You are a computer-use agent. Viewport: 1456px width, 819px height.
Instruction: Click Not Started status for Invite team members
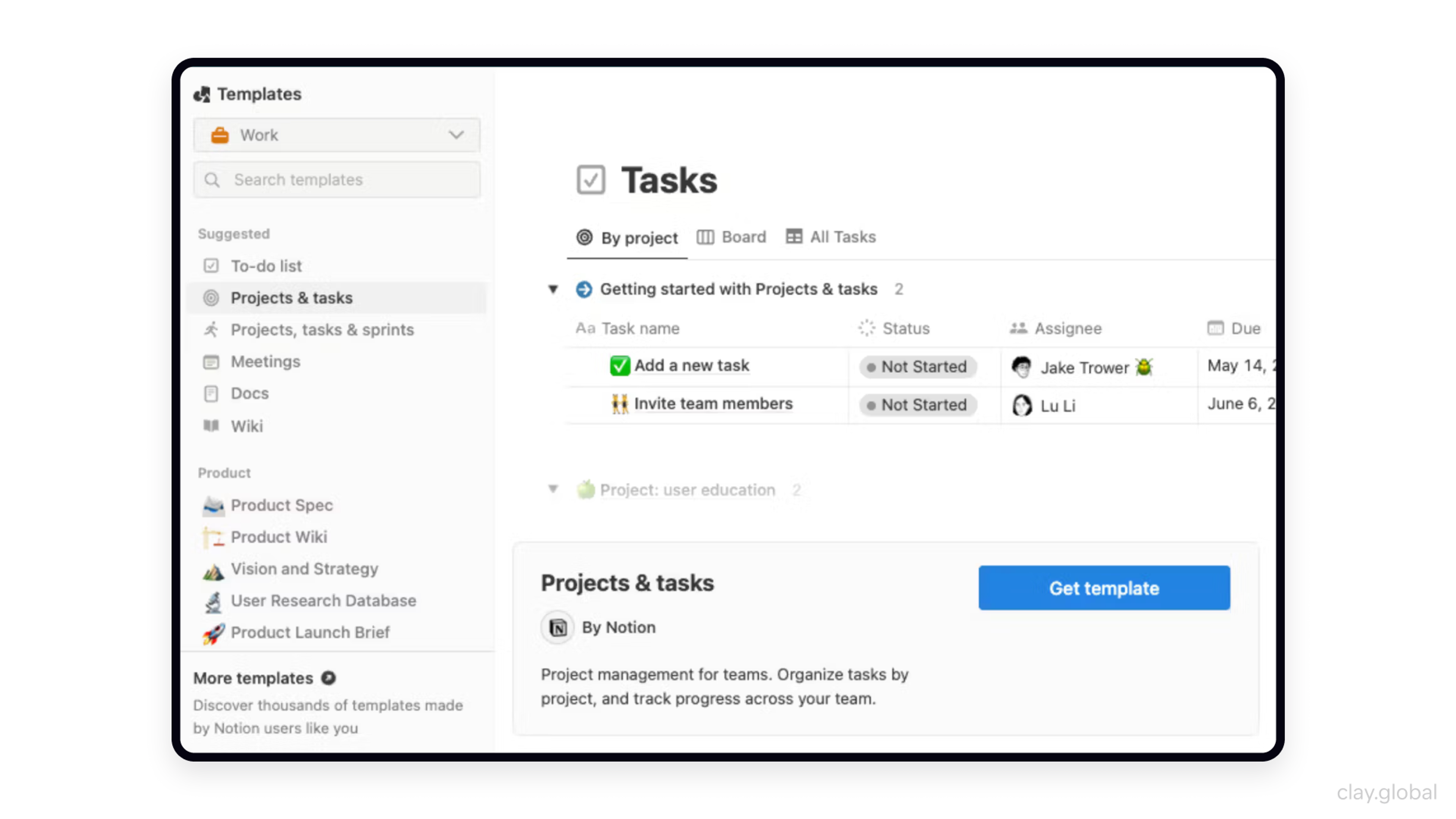[x=917, y=405]
